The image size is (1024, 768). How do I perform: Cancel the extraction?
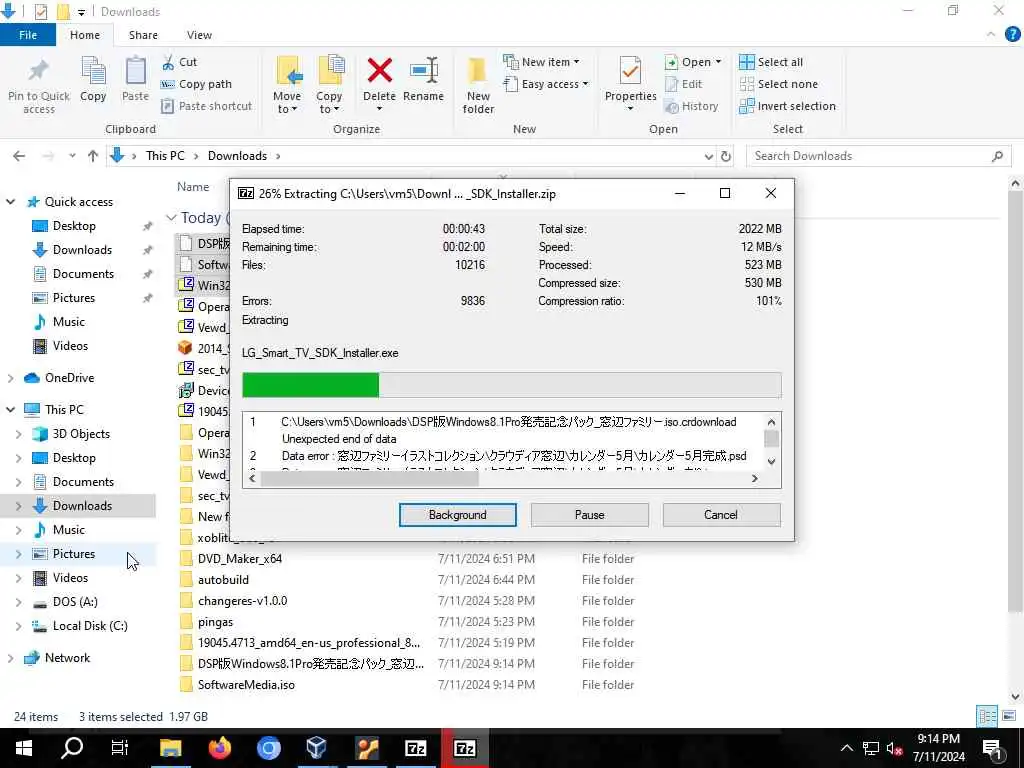(721, 515)
